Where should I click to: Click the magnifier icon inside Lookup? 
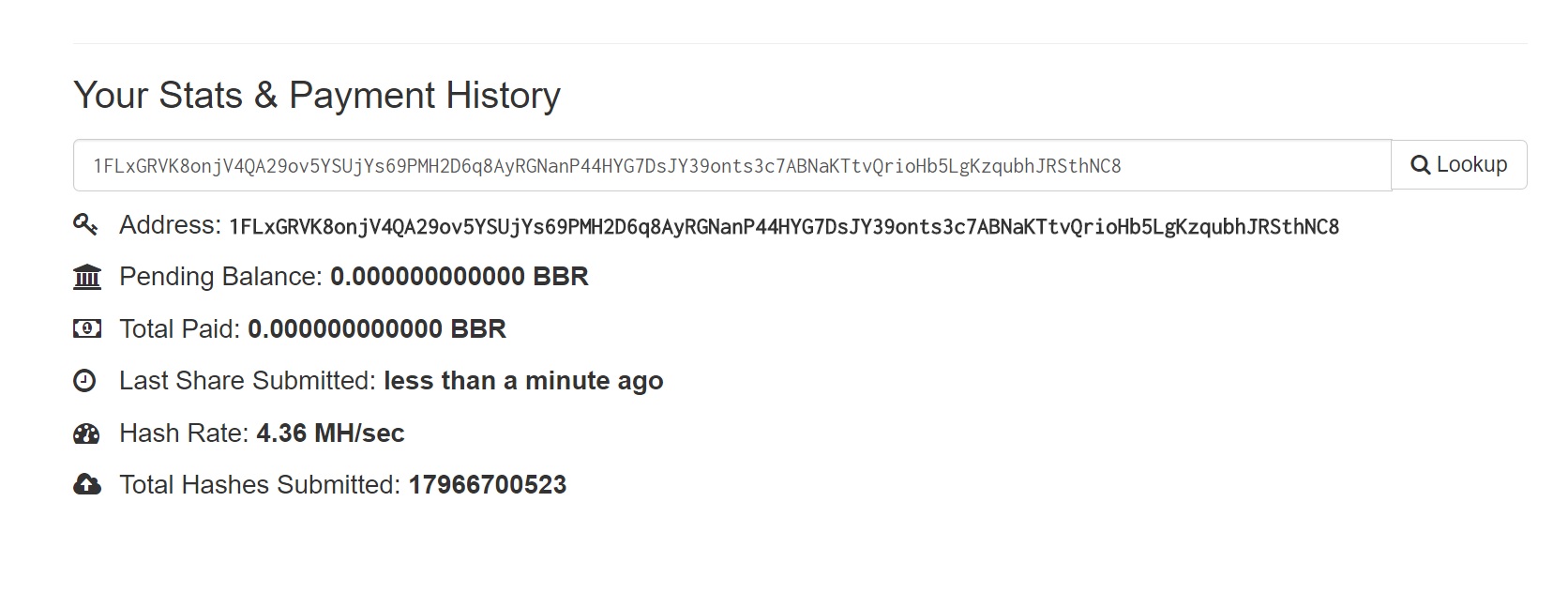tap(1421, 165)
